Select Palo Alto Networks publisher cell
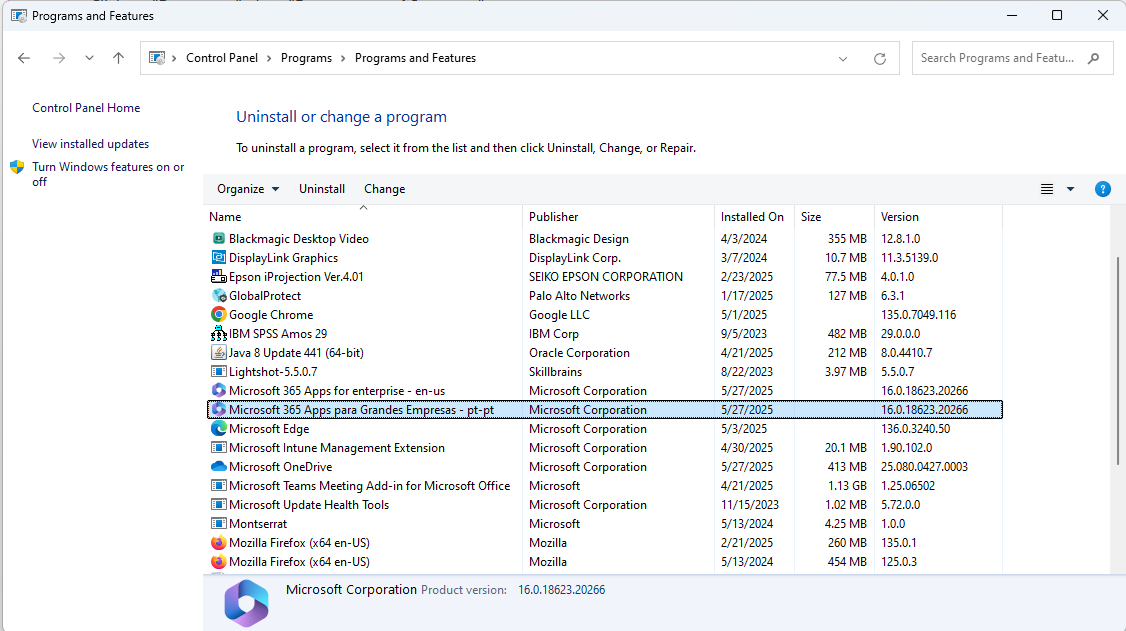The image size is (1126, 631). click(x=580, y=296)
